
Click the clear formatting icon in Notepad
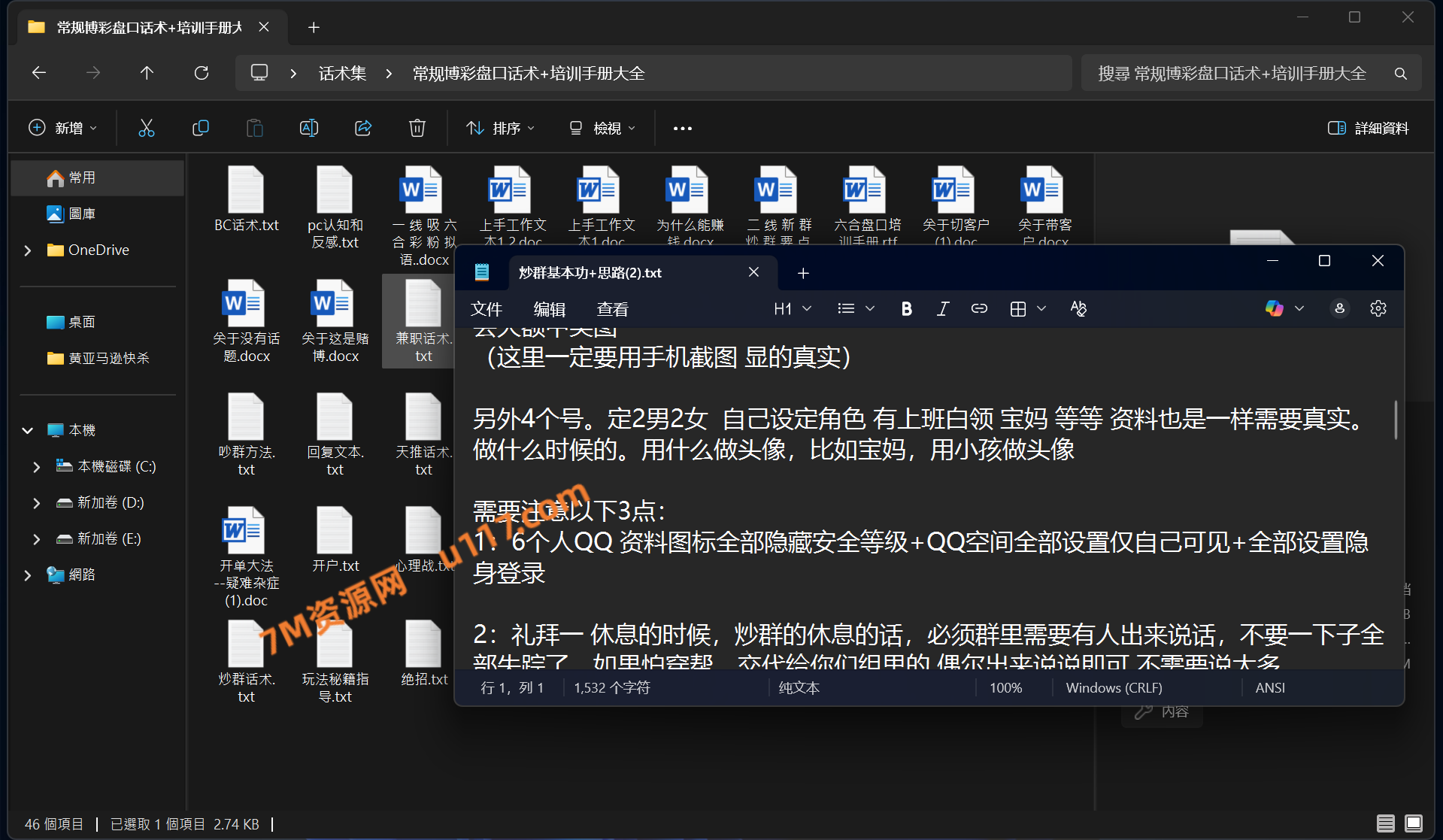click(1078, 308)
